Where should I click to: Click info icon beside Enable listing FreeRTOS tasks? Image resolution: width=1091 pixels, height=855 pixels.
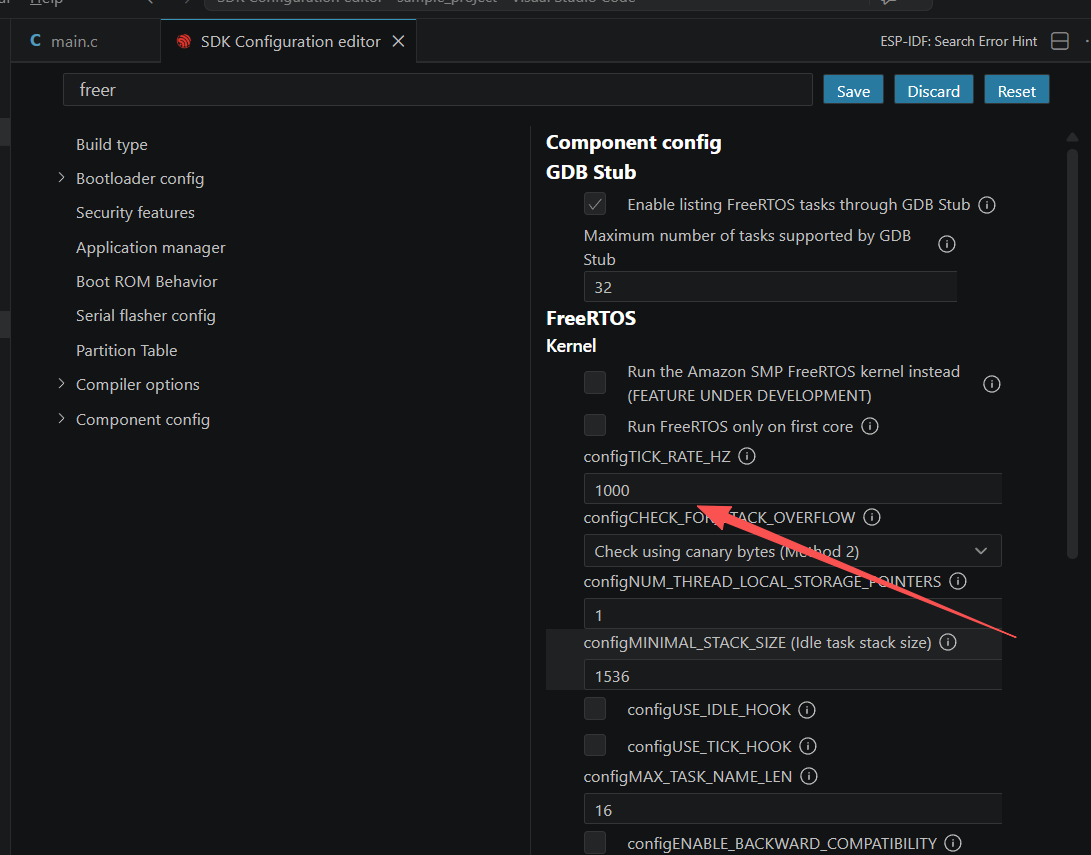pos(987,205)
